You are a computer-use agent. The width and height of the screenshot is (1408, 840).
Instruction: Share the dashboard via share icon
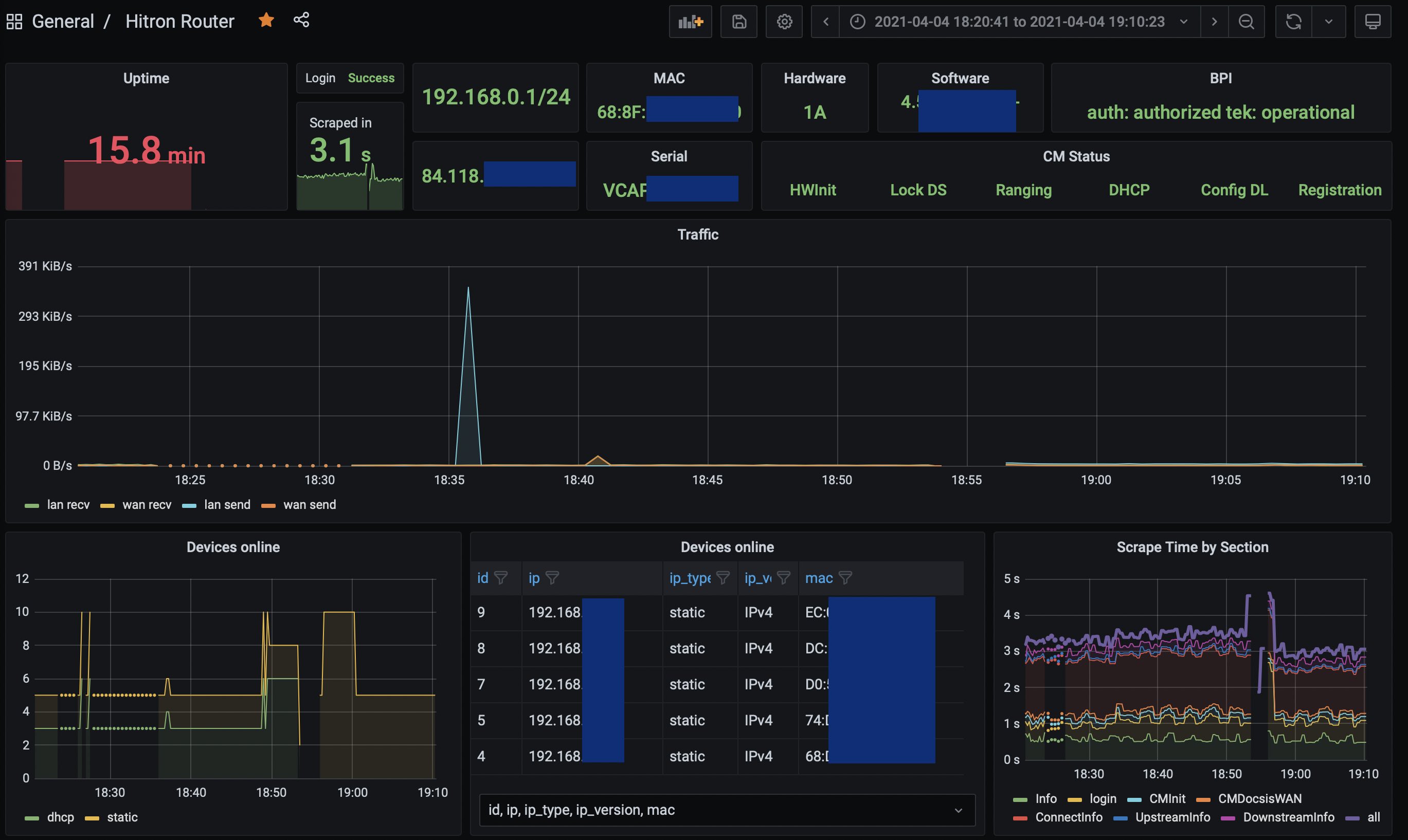pos(301,21)
